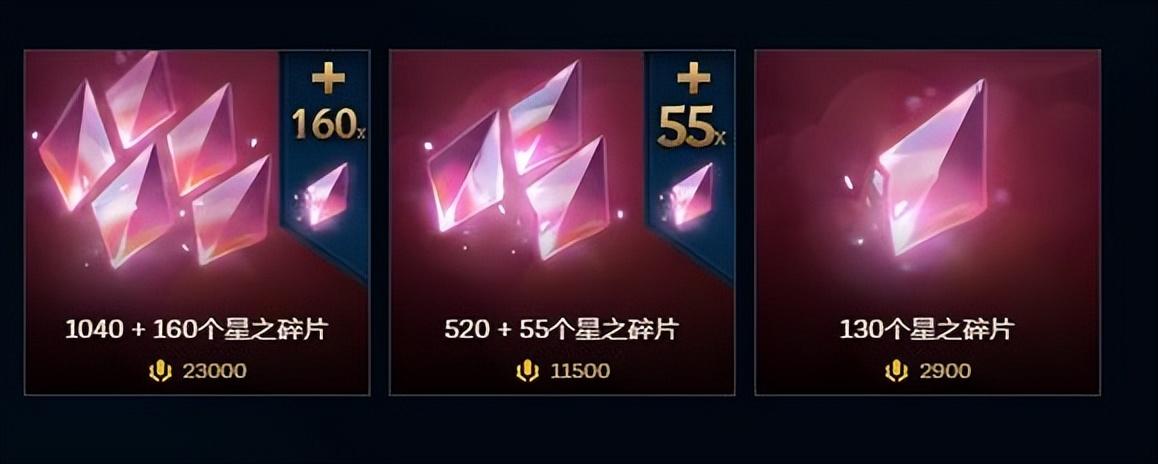Click the 520 + 55个星之碎片 label
The image size is (1158, 464).
tap(562, 330)
